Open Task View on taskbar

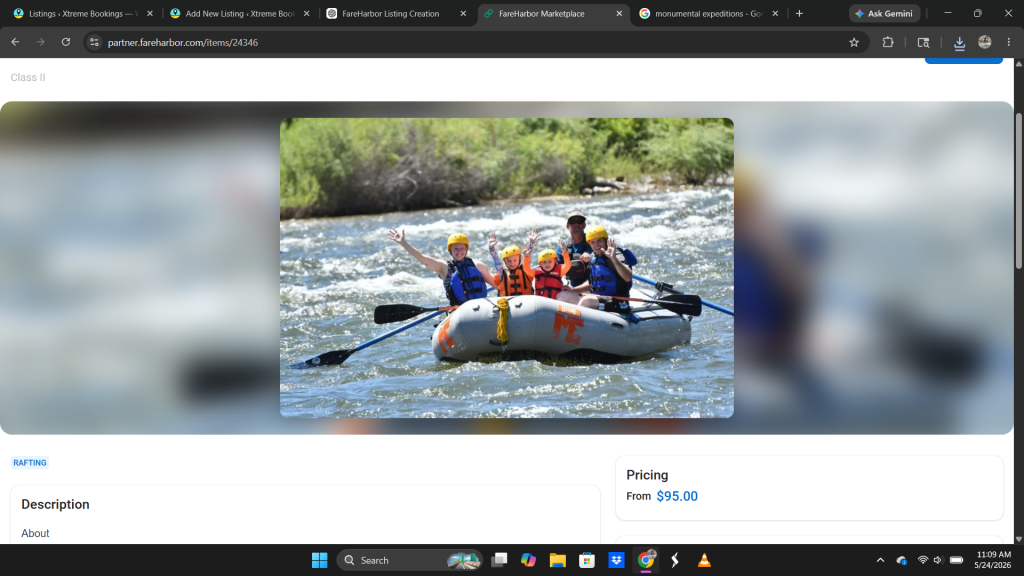(500, 560)
